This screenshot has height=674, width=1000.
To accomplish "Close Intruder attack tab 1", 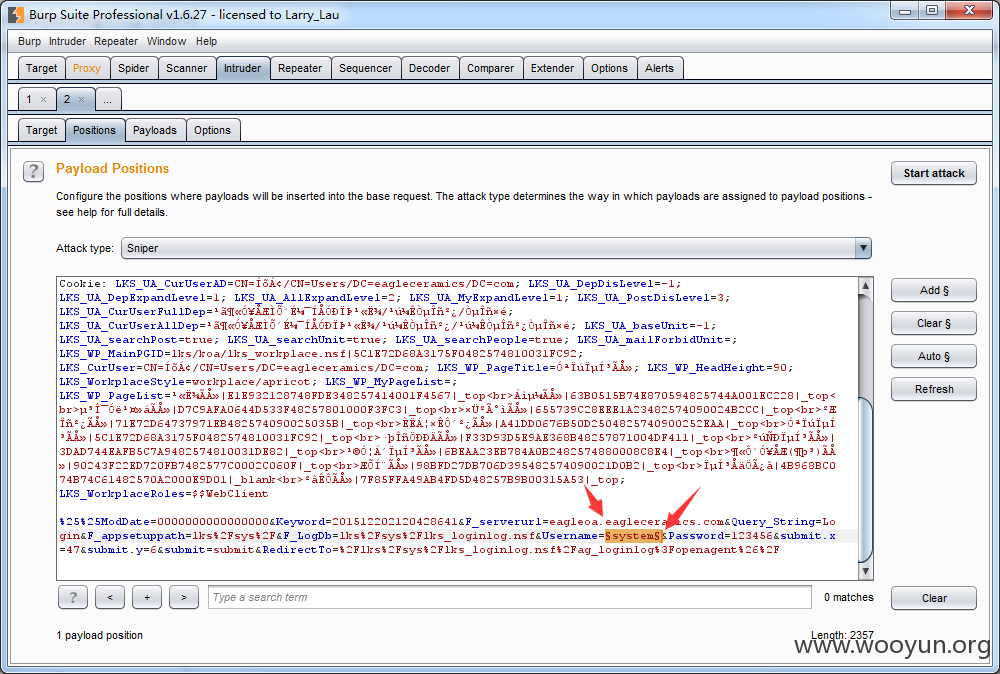I will pos(43,99).
